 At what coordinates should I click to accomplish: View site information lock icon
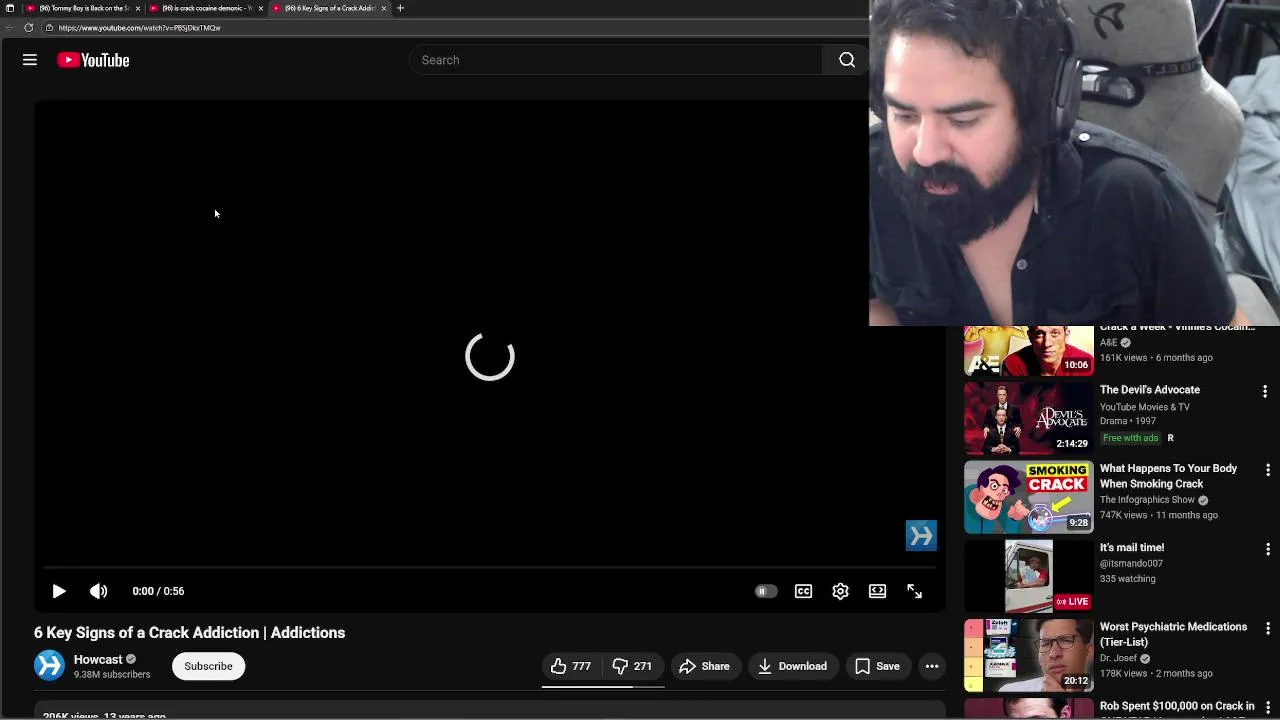pos(49,28)
